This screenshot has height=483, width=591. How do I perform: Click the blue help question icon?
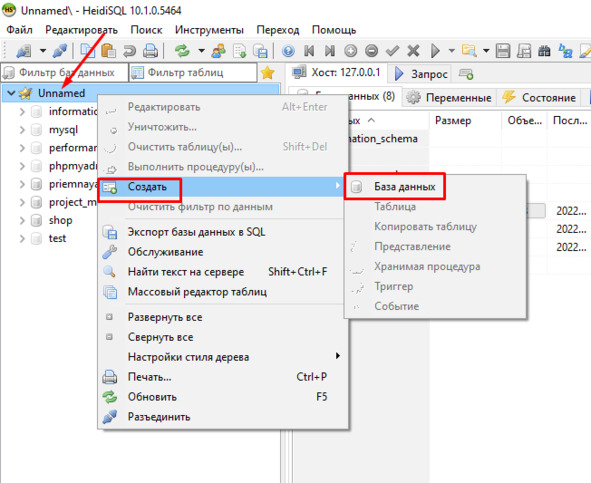point(288,51)
